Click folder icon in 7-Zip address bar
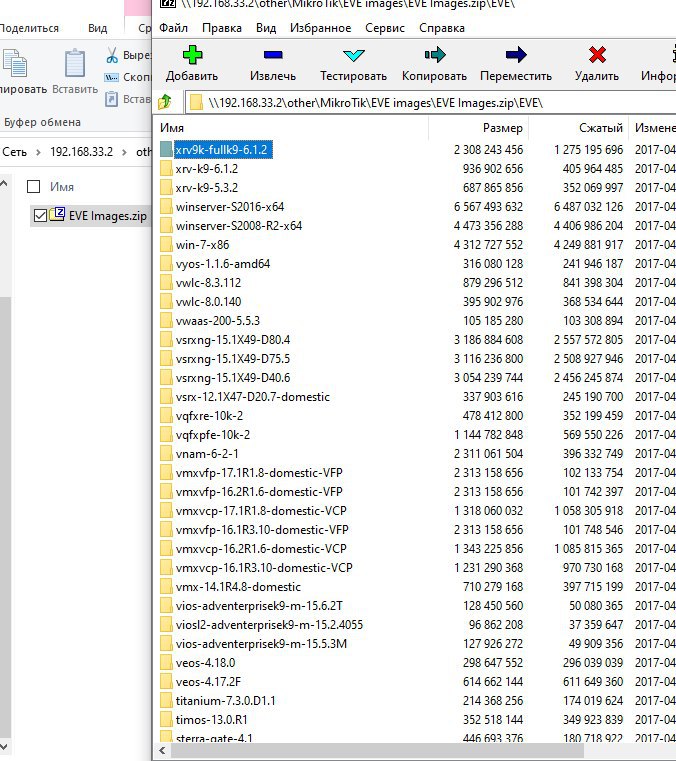Image resolution: width=676 pixels, height=761 pixels. click(196, 102)
